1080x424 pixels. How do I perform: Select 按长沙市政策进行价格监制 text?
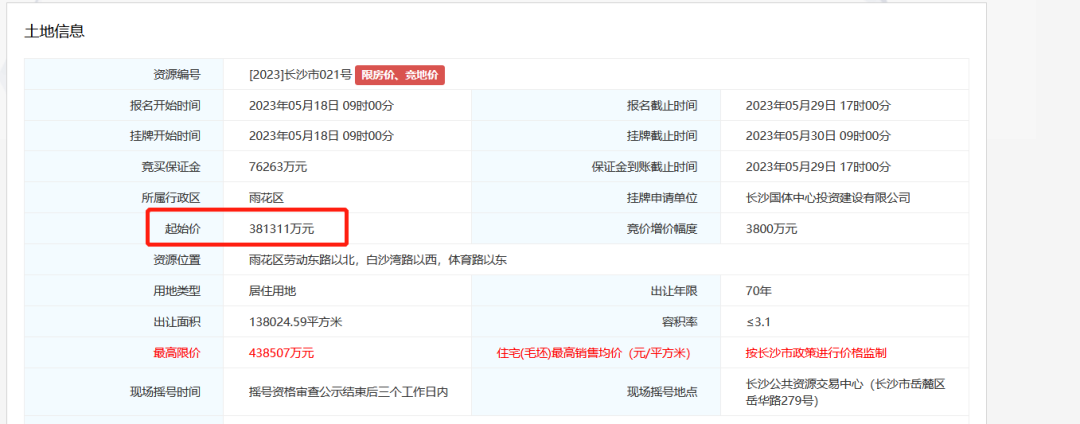[816, 353]
